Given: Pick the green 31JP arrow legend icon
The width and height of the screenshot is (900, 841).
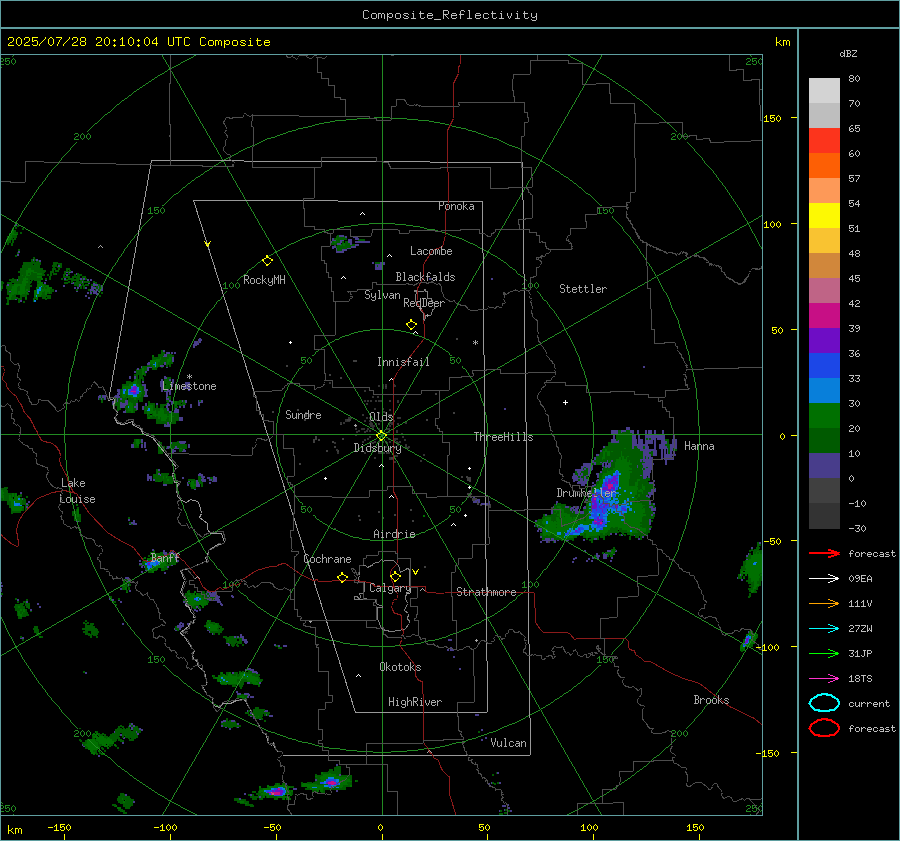Looking at the screenshot, I should pos(824,653).
